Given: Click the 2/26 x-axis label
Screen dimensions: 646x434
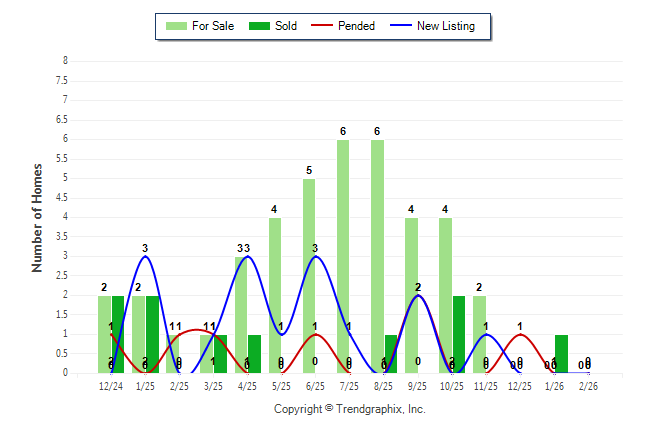Looking at the screenshot, I should (588, 385).
